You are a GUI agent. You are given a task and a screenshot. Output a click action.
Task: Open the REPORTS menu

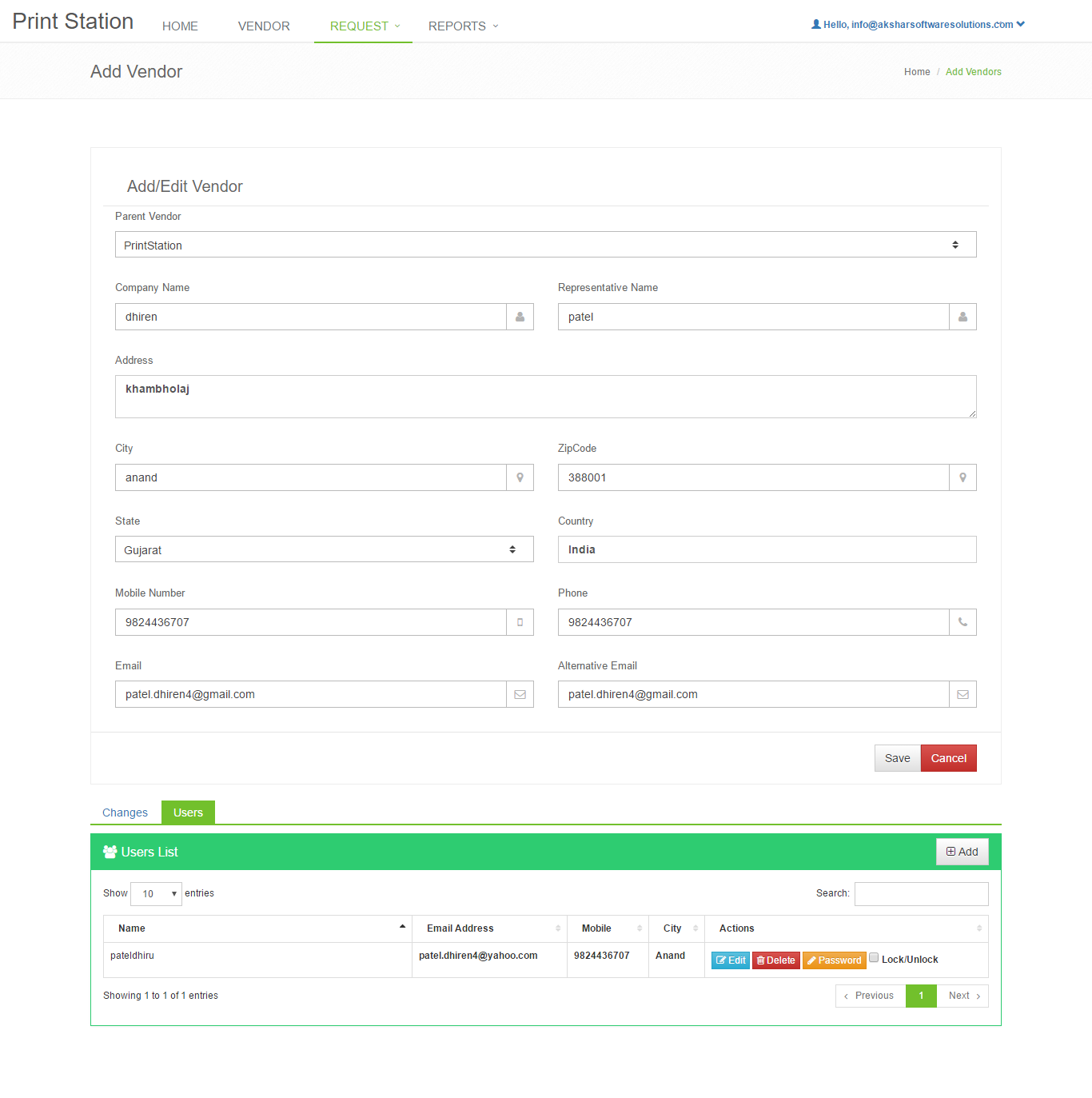(463, 26)
